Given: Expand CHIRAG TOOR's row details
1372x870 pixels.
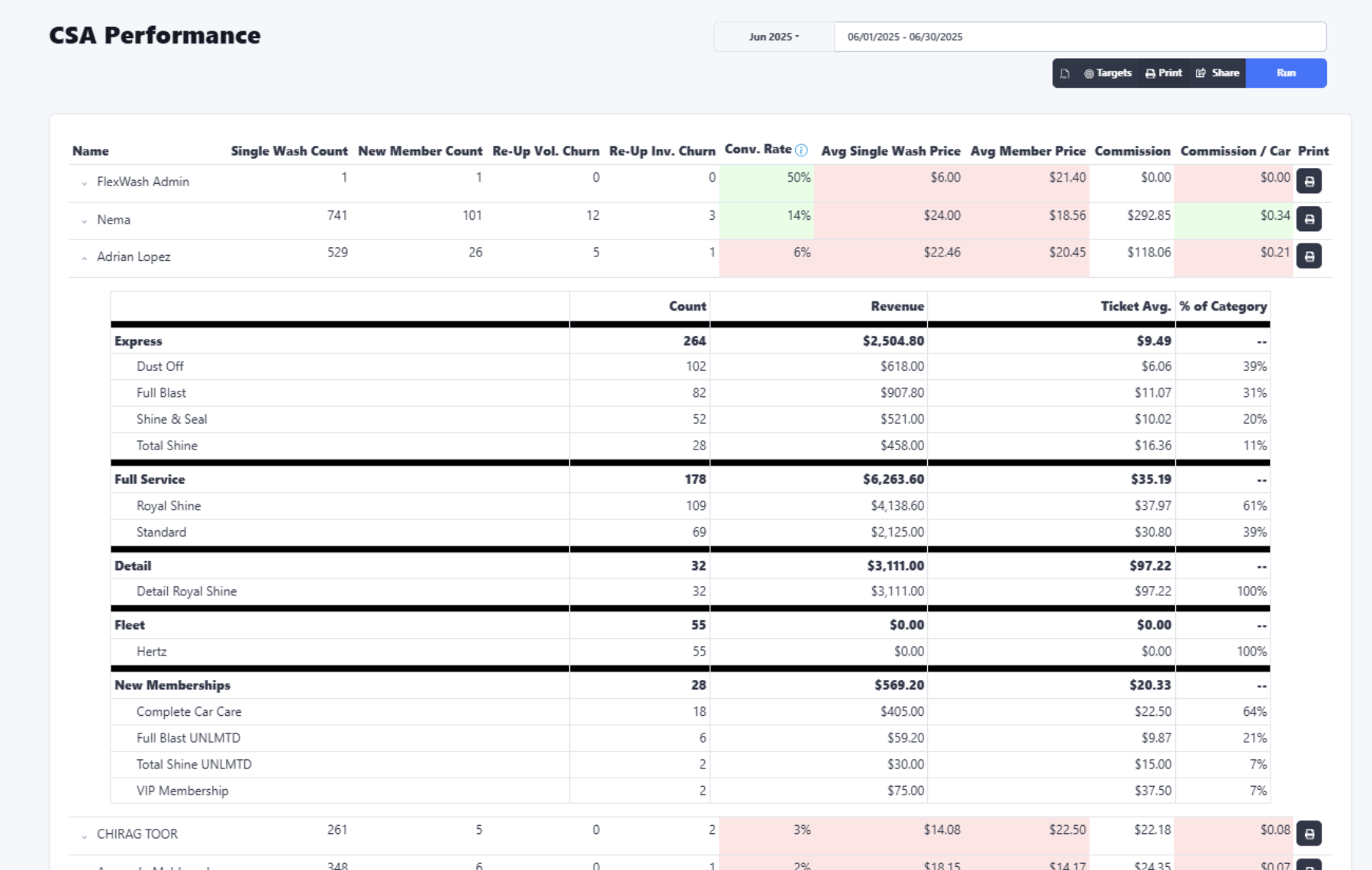Looking at the screenshot, I should 84,834.
